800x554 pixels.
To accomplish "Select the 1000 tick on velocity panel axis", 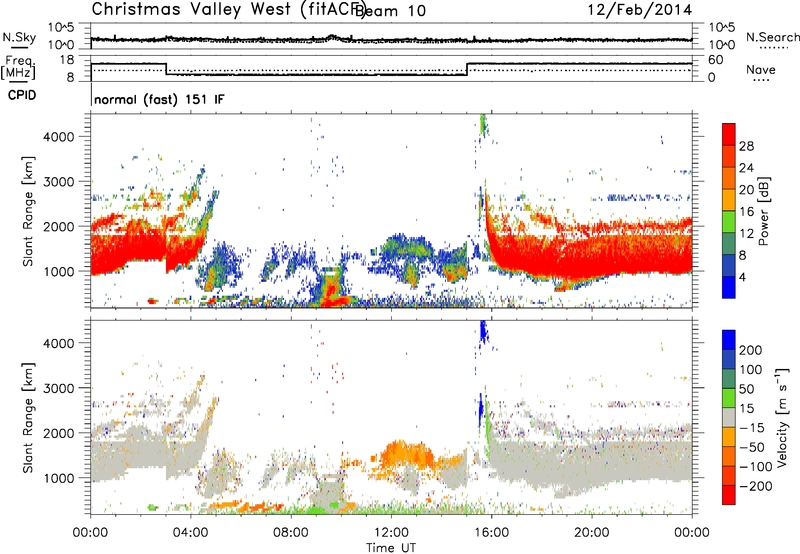I will click(x=59, y=477).
